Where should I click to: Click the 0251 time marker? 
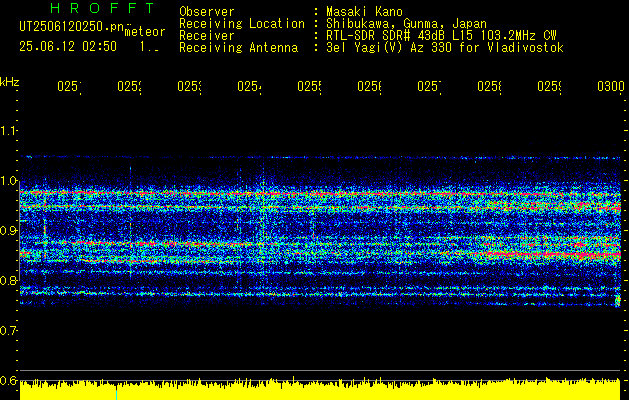pos(69,86)
